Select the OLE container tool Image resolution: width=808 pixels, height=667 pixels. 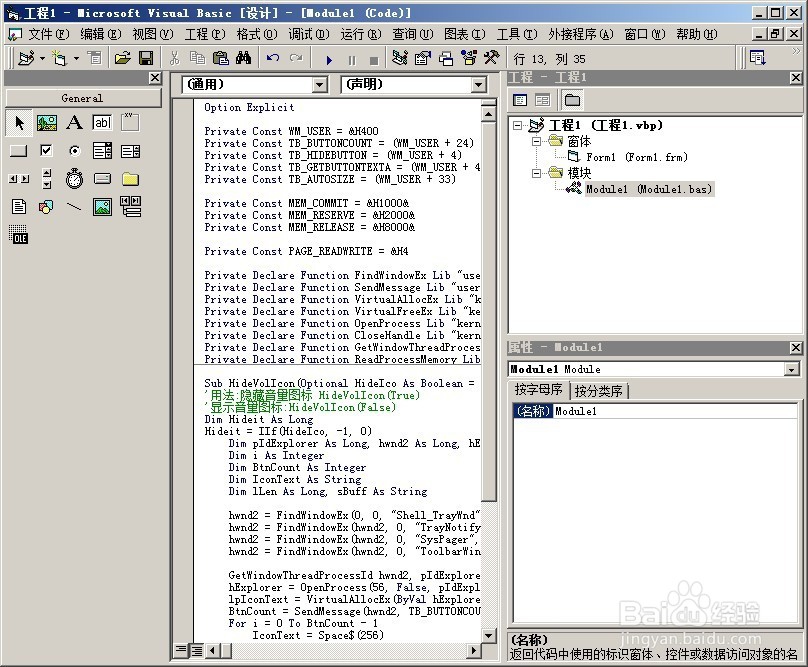coord(19,235)
